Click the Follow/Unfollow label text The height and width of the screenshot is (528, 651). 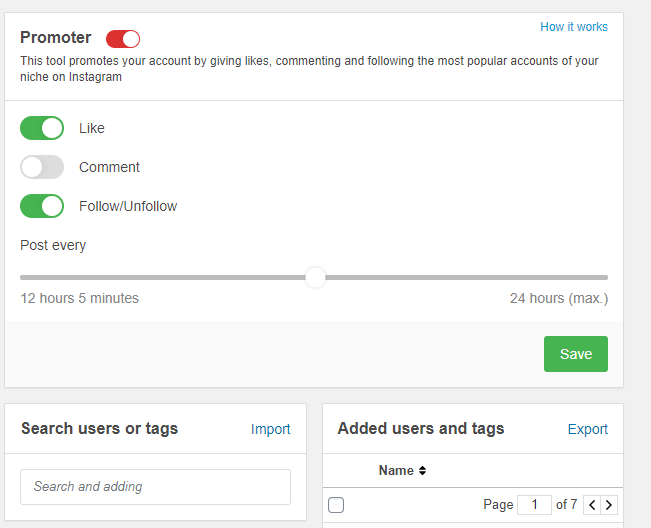tap(128, 206)
